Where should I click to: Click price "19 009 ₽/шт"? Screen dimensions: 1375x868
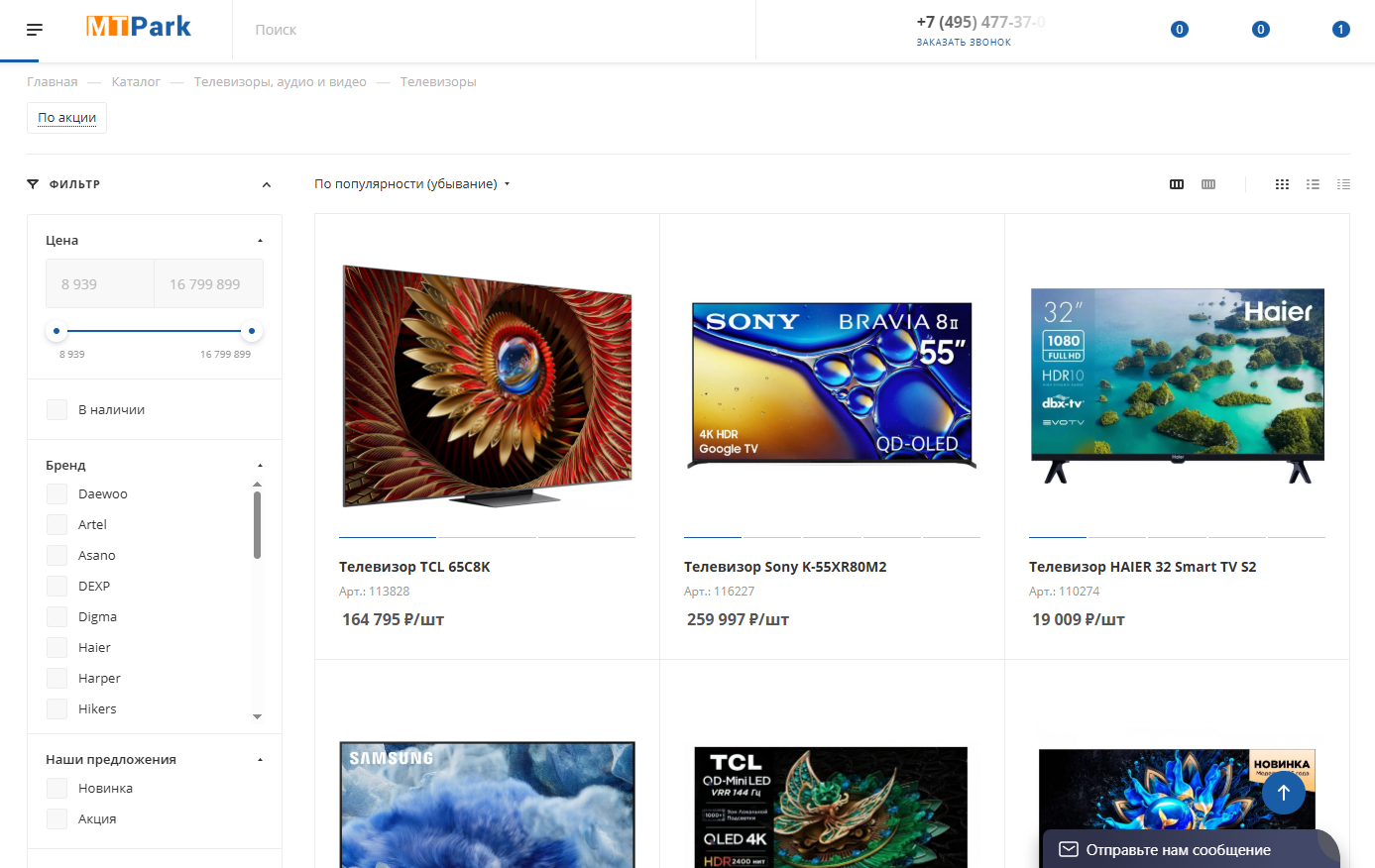1078,619
